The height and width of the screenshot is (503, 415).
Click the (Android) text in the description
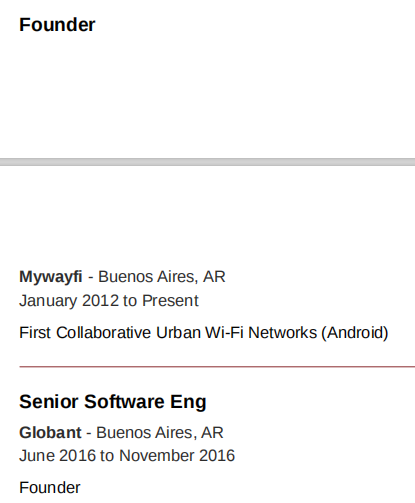(x=355, y=333)
